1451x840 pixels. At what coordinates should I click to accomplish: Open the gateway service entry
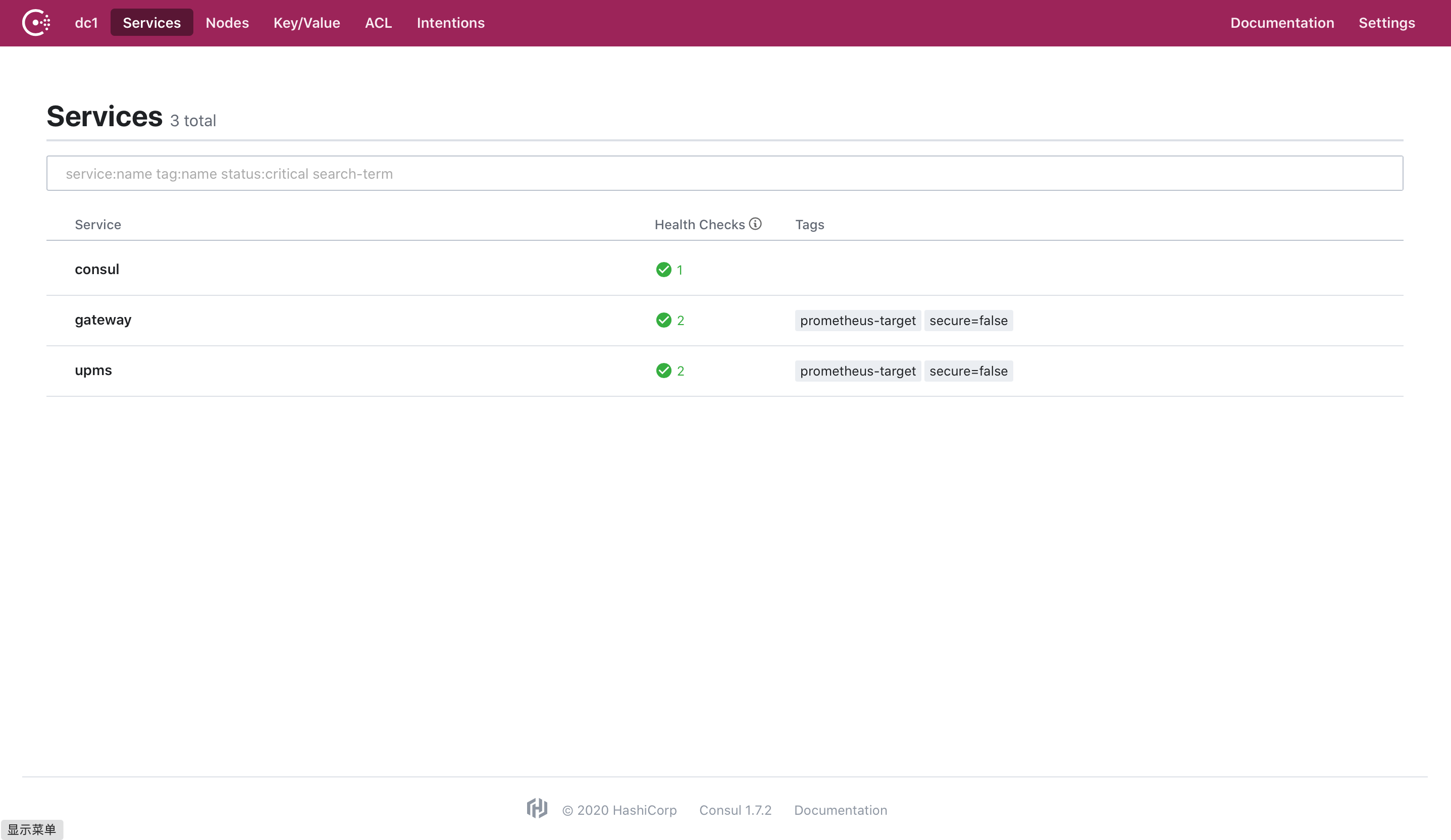[103, 320]
